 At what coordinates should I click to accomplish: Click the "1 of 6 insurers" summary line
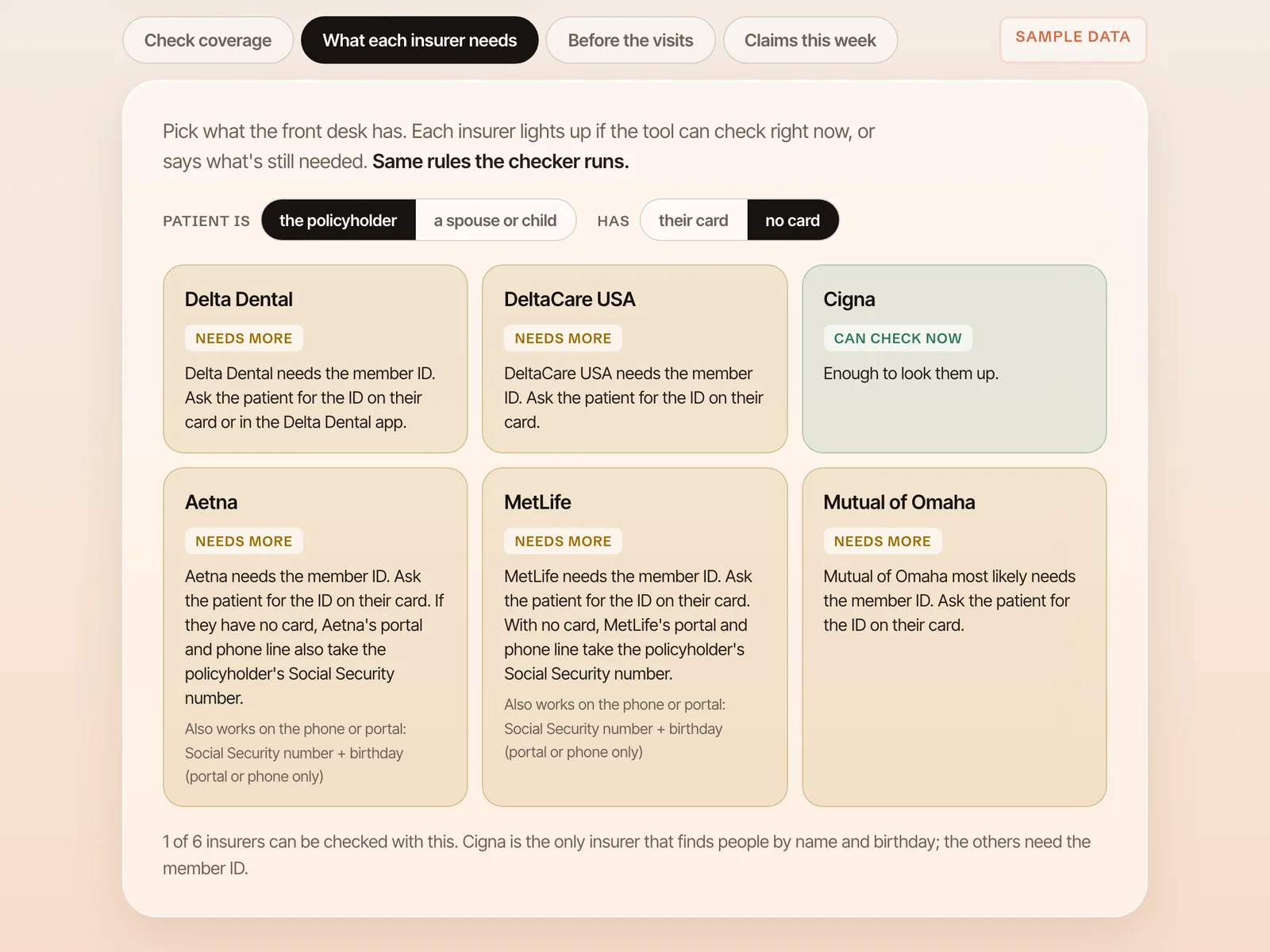626,855
